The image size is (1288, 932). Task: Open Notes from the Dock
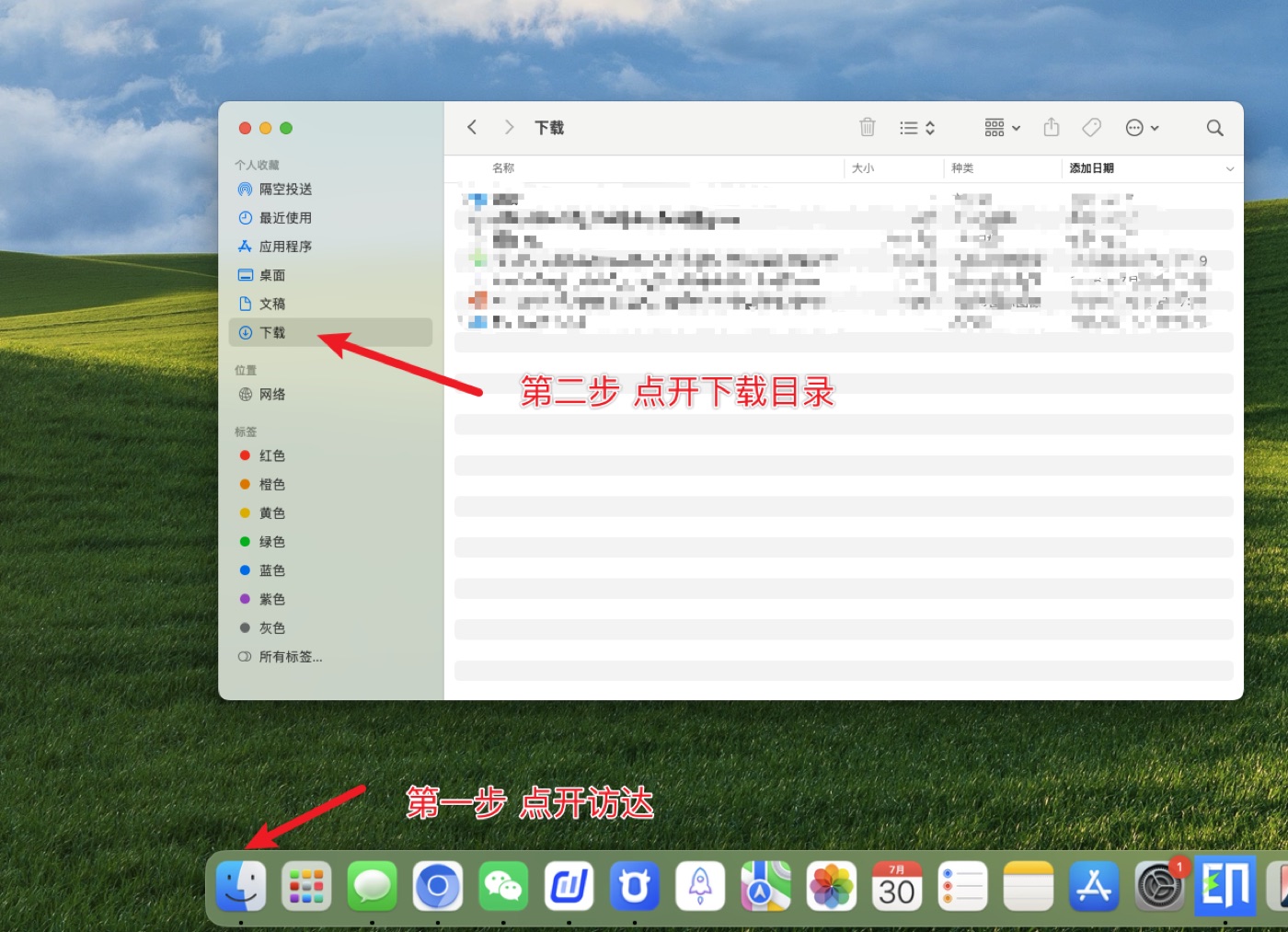click(x=1028, y=886)
